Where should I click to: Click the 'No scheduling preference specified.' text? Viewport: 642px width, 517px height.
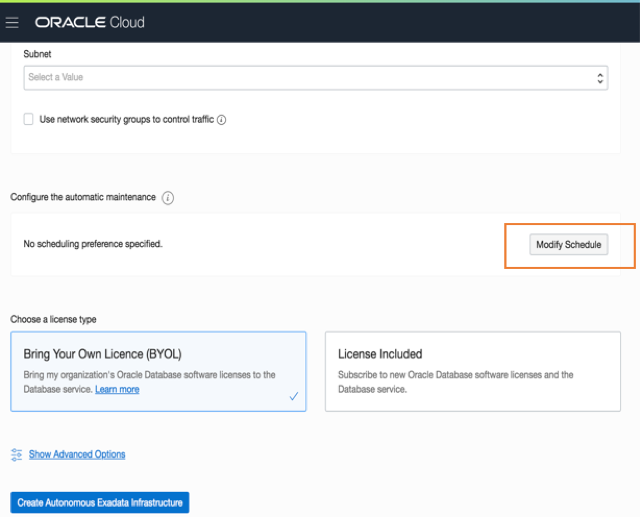point(93,244)
